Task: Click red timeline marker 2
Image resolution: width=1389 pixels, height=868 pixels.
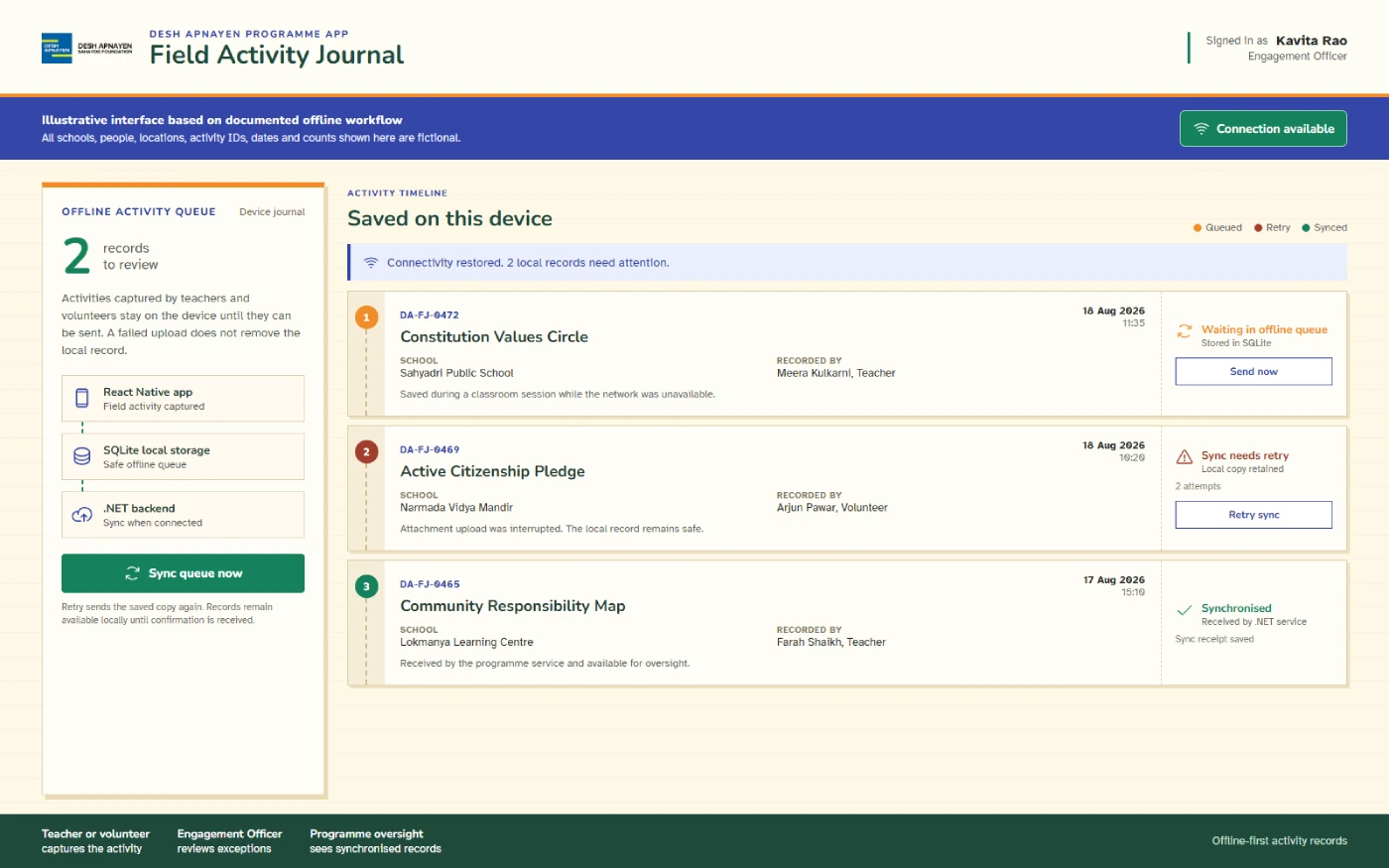Action: (x=366, y=452)
